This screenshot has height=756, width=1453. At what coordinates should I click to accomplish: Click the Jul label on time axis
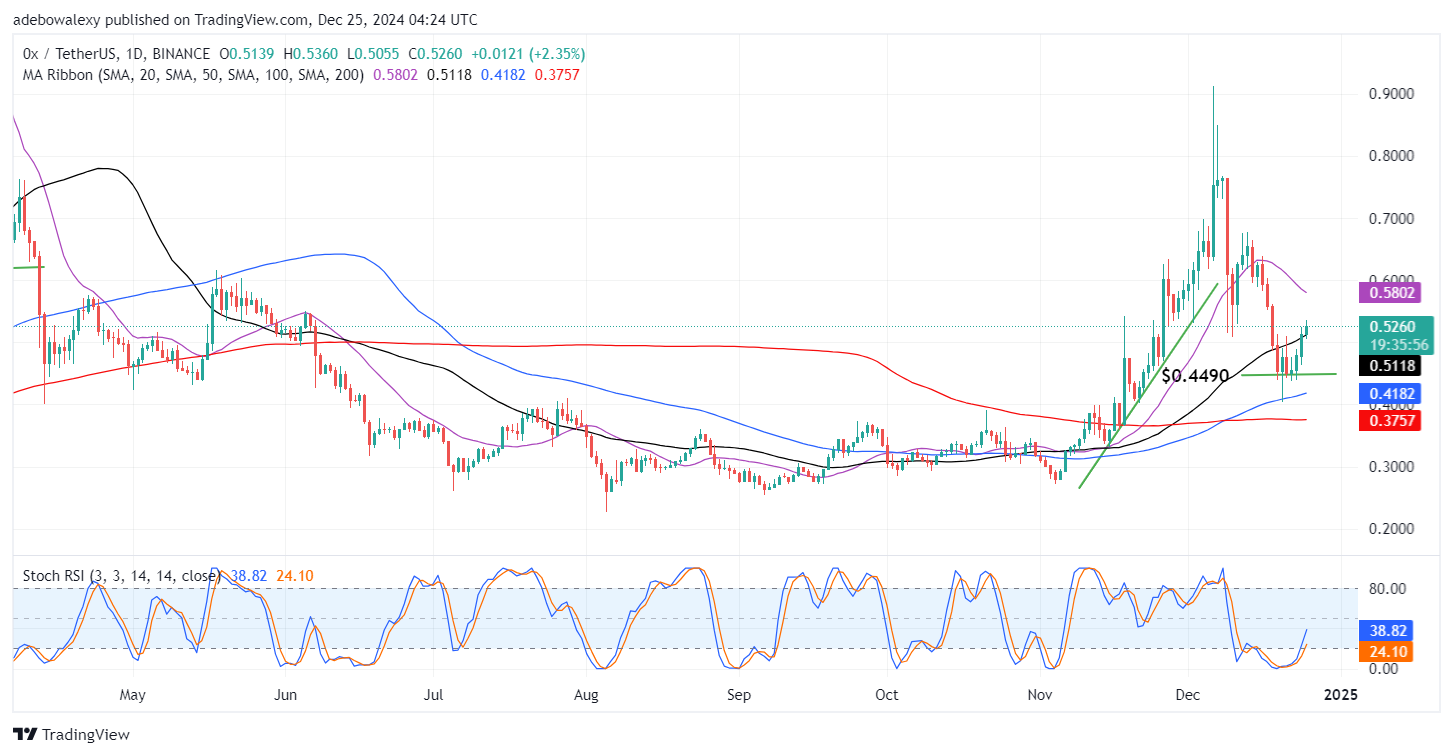(434, 694)
